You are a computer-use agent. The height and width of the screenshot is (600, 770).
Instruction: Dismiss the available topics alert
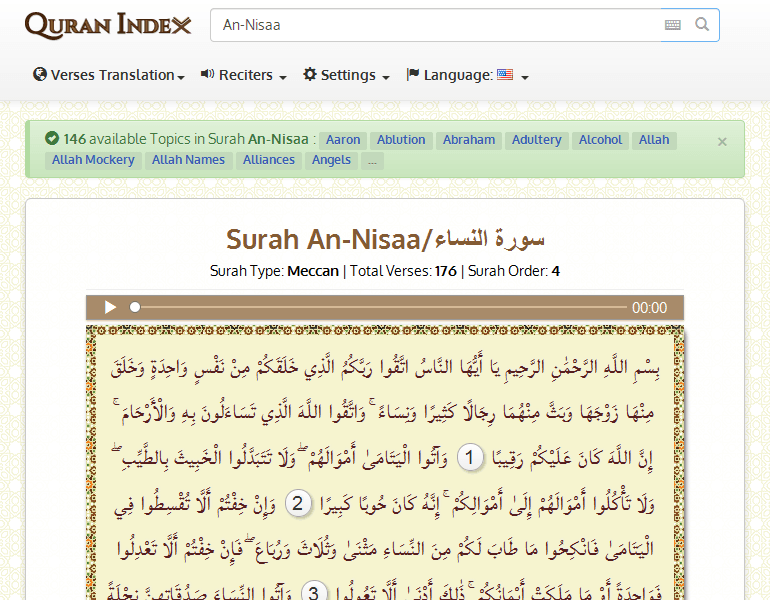[x=722, y=142]
